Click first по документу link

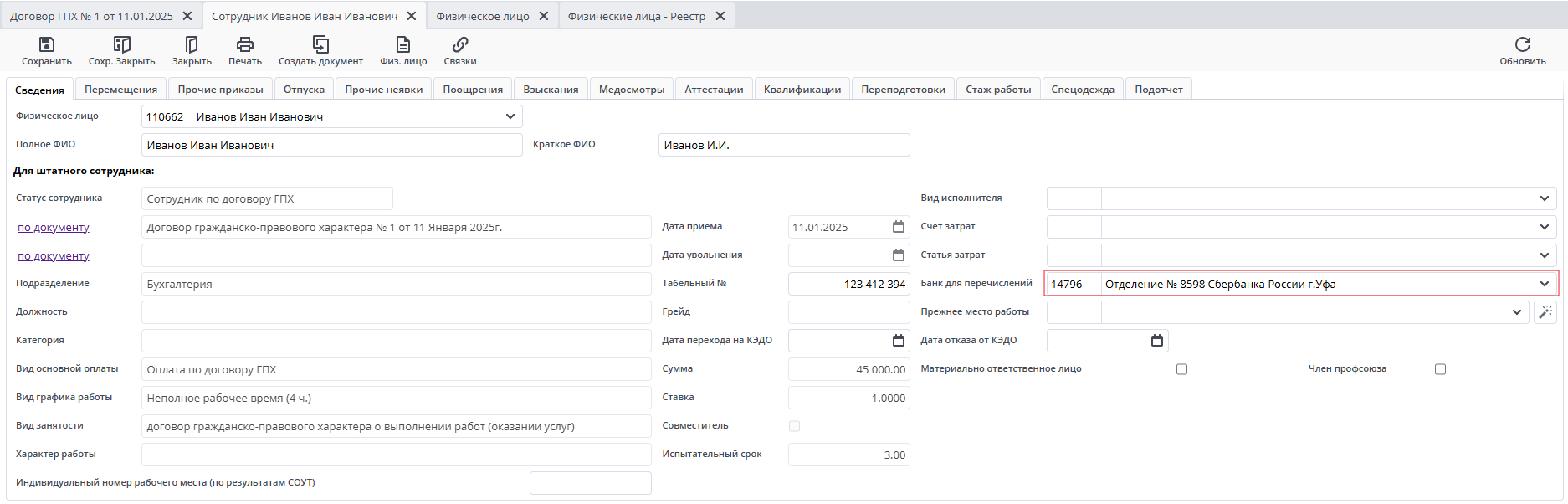[54, 228]
